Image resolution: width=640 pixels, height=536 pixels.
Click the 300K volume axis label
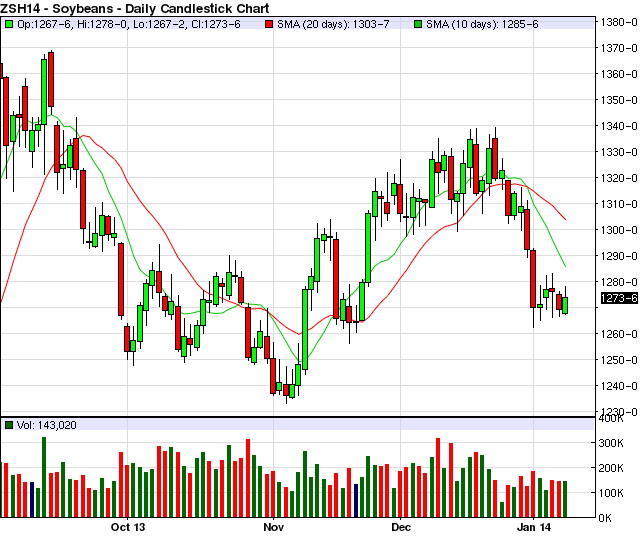coord(611,443)
